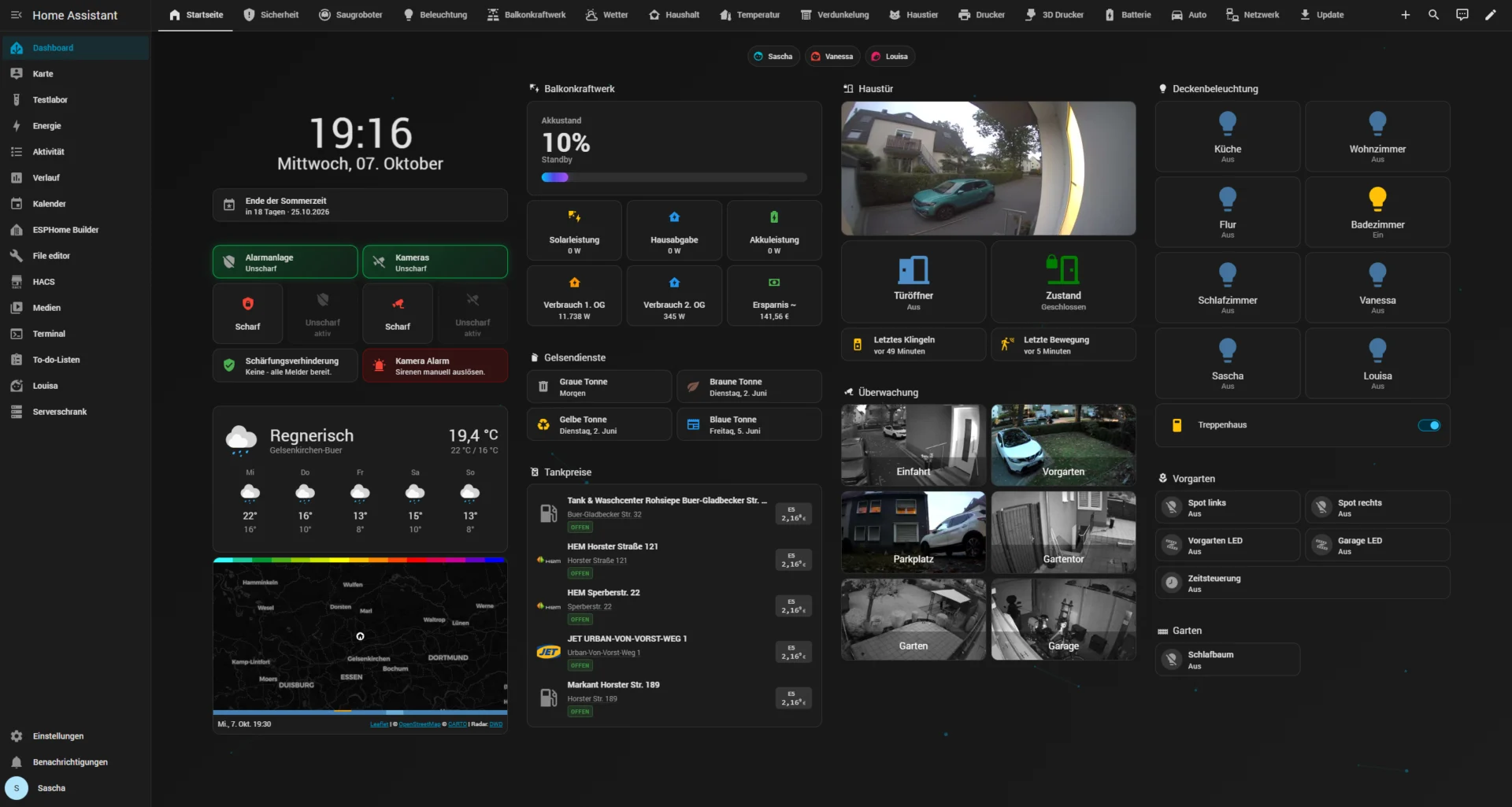Open Einstellungen settings gear

75,736
